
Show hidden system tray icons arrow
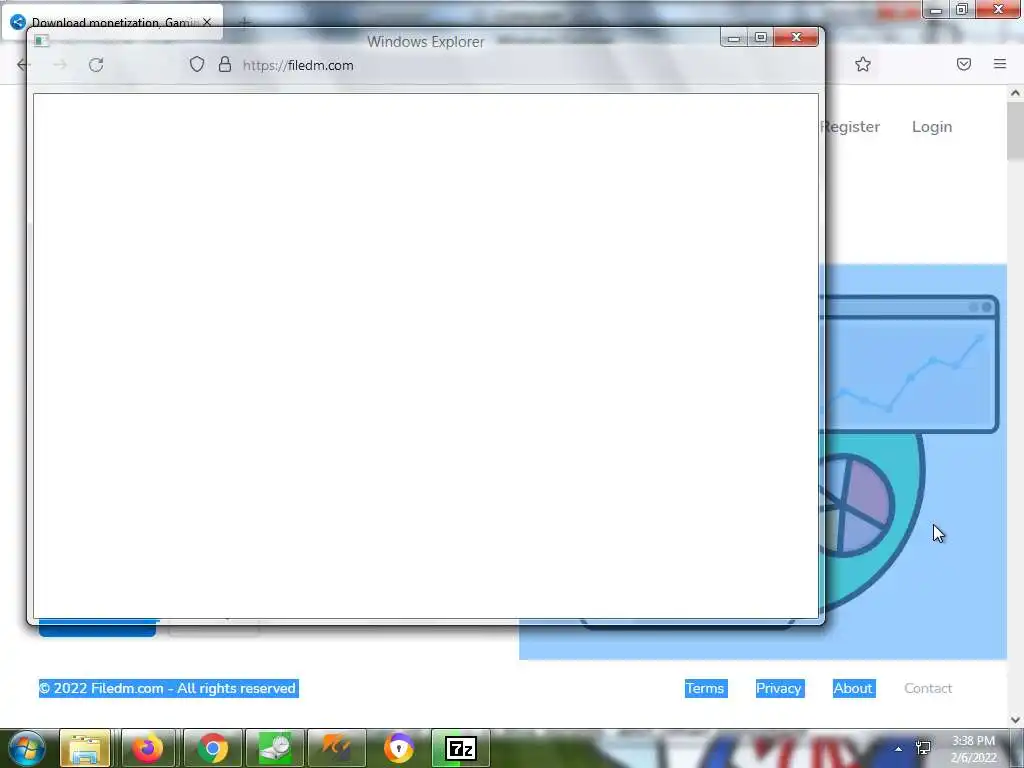tap(899, 749)
